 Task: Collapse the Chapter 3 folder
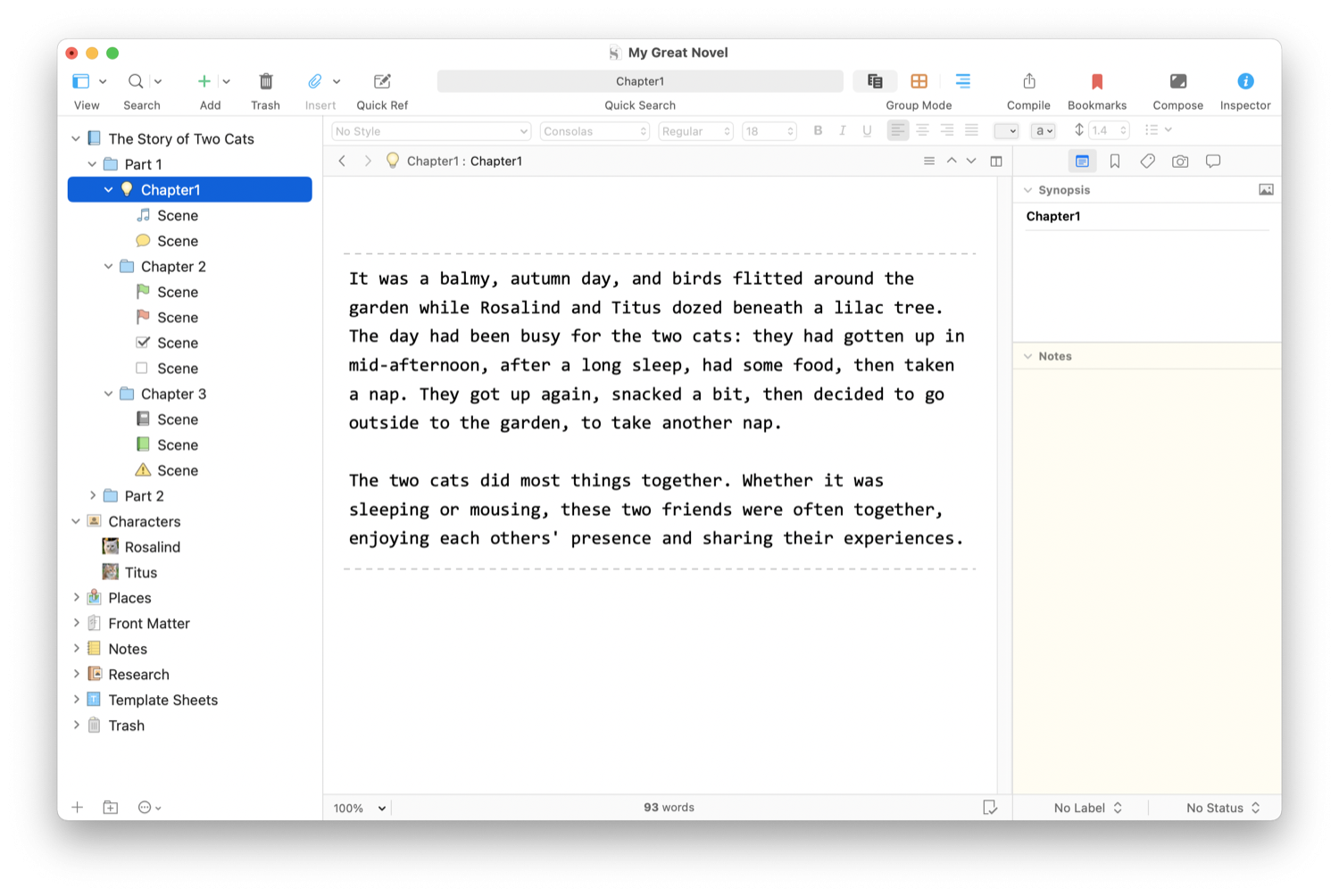109,394
